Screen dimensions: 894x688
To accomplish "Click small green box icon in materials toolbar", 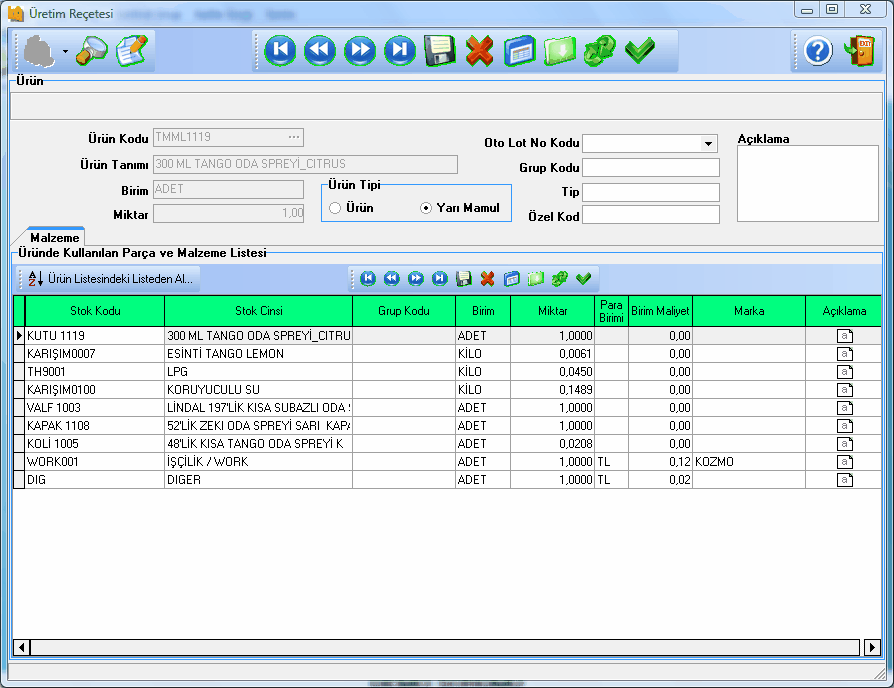I will (535, 278).
